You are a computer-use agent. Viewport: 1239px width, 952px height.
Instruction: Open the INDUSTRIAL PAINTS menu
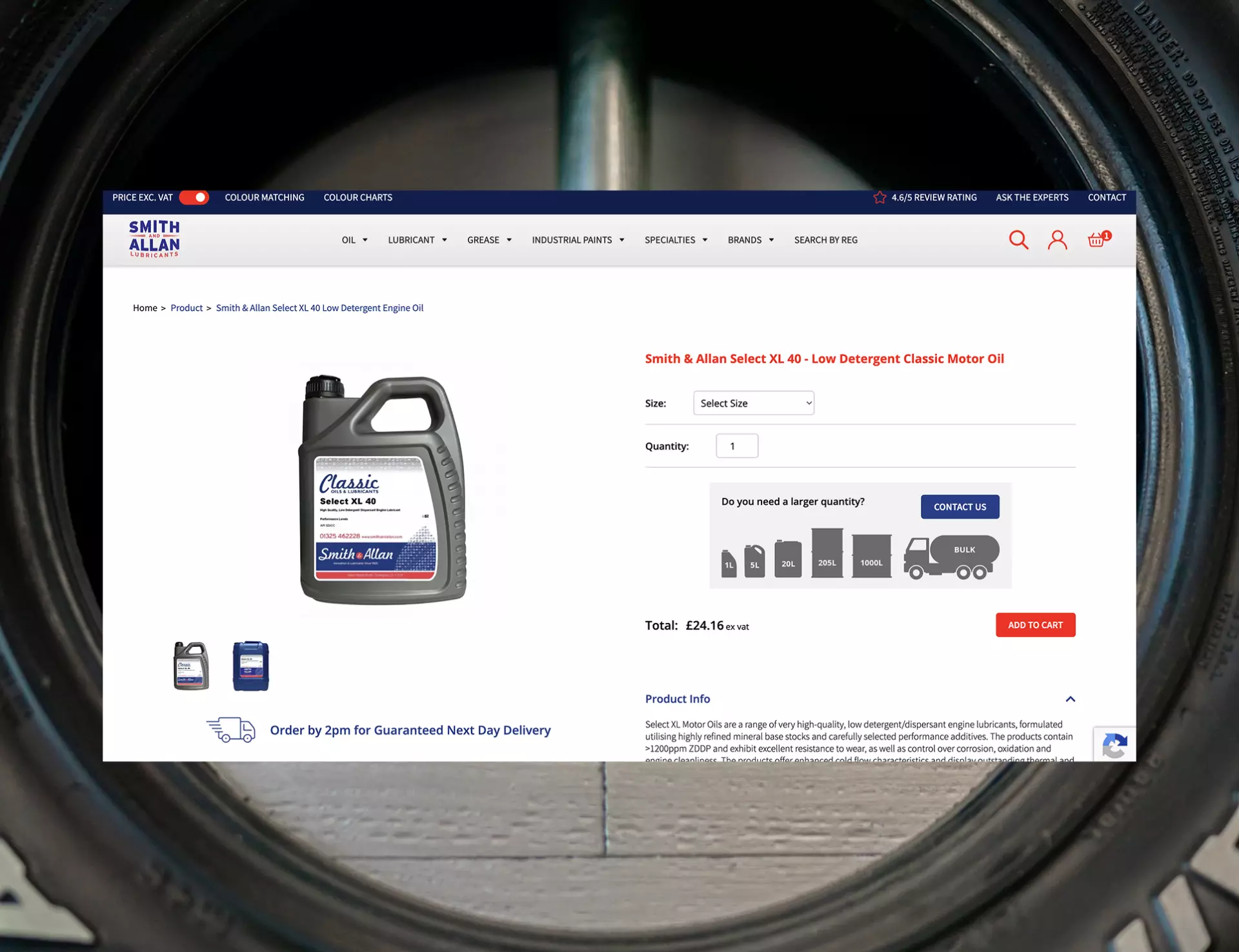click(572, 240)
